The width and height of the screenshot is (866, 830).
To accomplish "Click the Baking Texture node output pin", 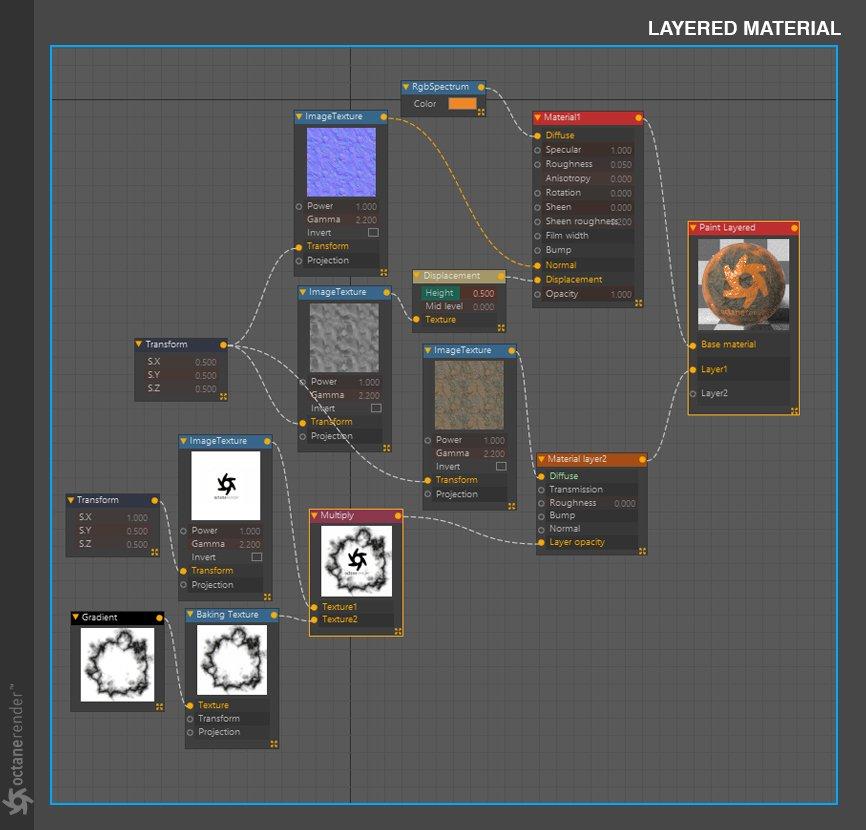I will (x=273, y=615).
